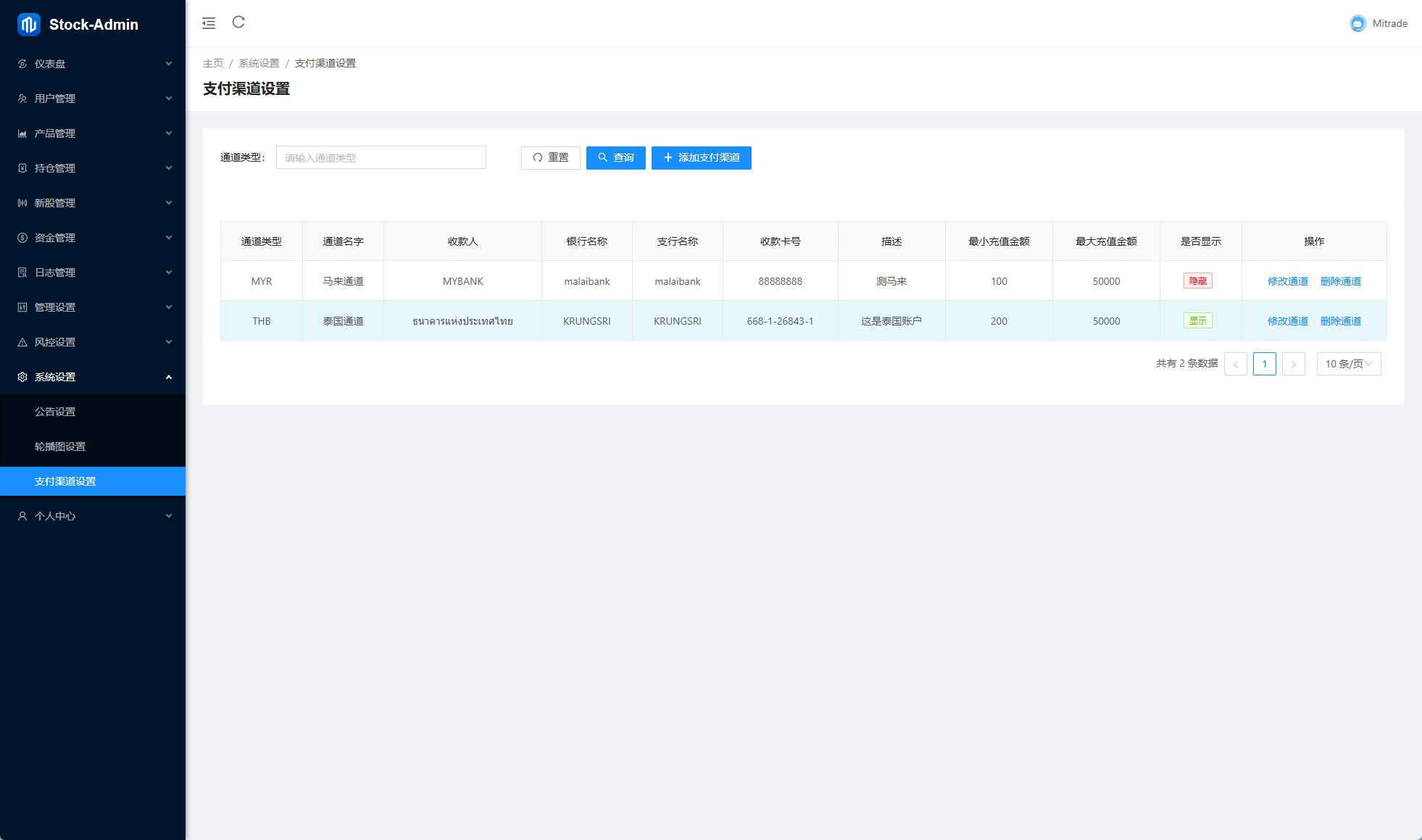
Task: Open the 仪表盘 dashboard menu icon
Action: (x=22, y=64)
